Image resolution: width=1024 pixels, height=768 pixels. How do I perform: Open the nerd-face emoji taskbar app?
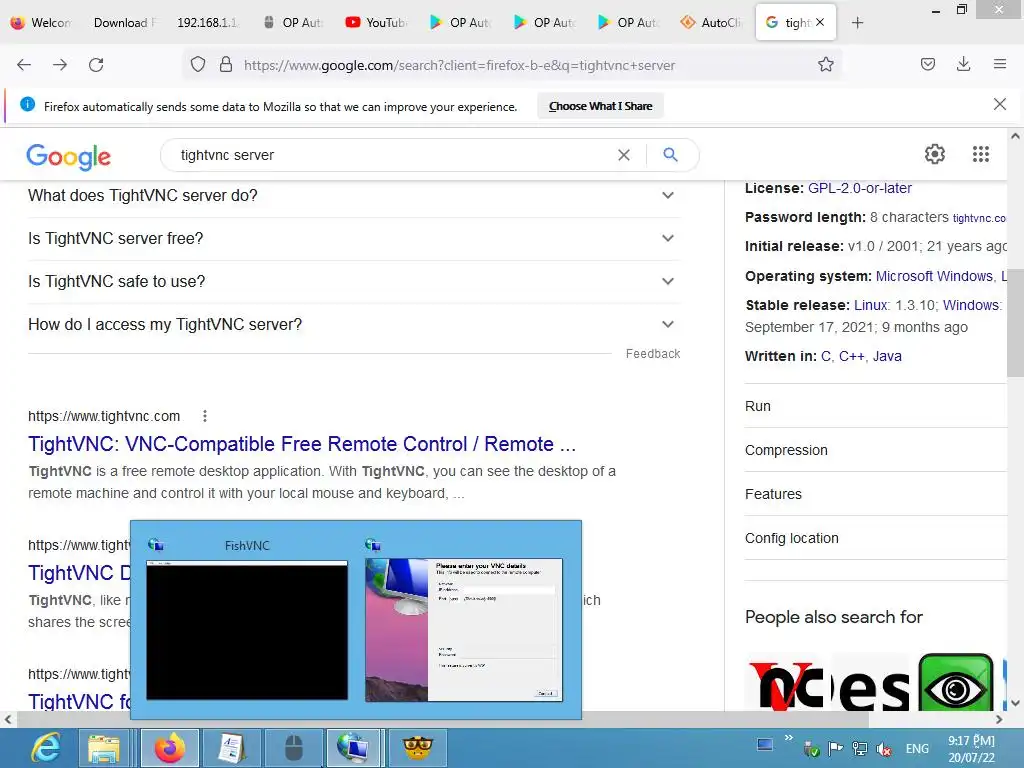coord(417,748)
